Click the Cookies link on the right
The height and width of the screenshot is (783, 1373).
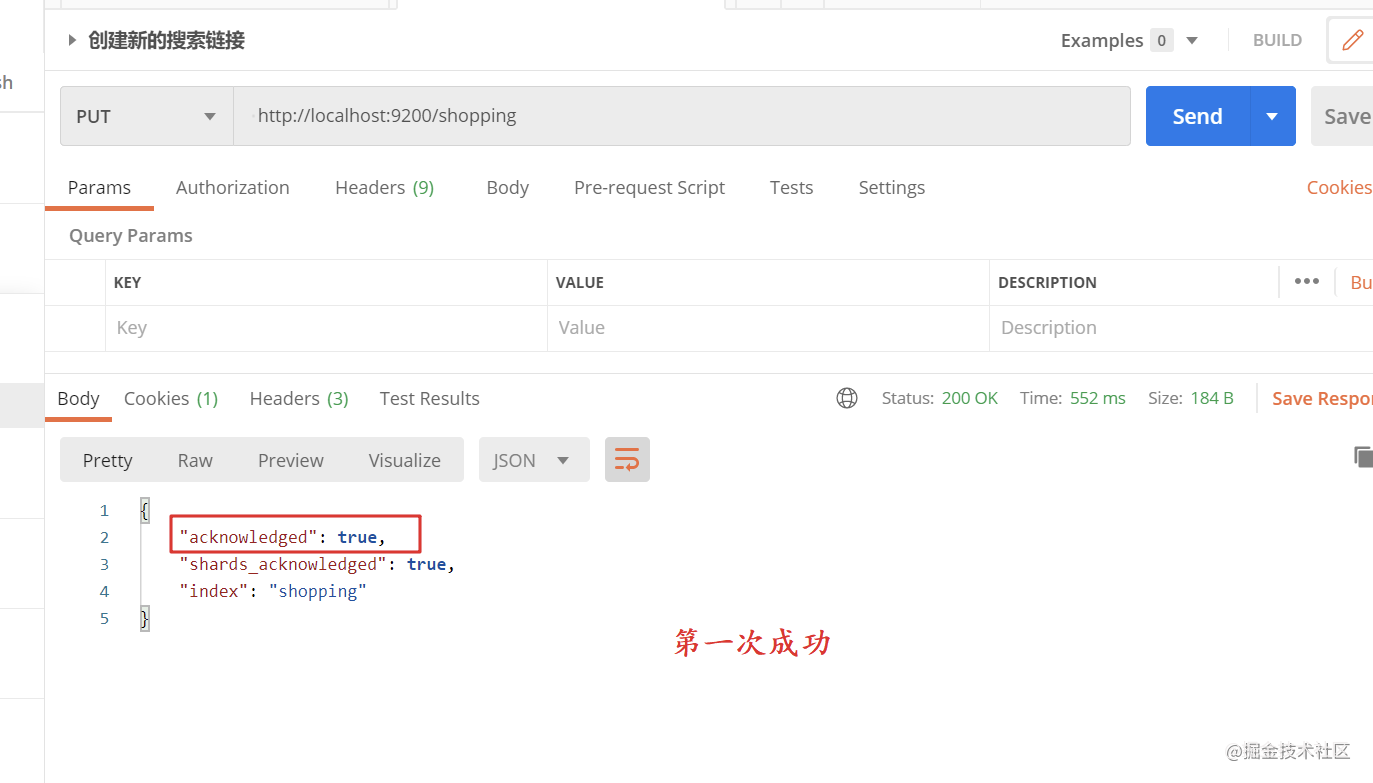tap(1339, 187)
